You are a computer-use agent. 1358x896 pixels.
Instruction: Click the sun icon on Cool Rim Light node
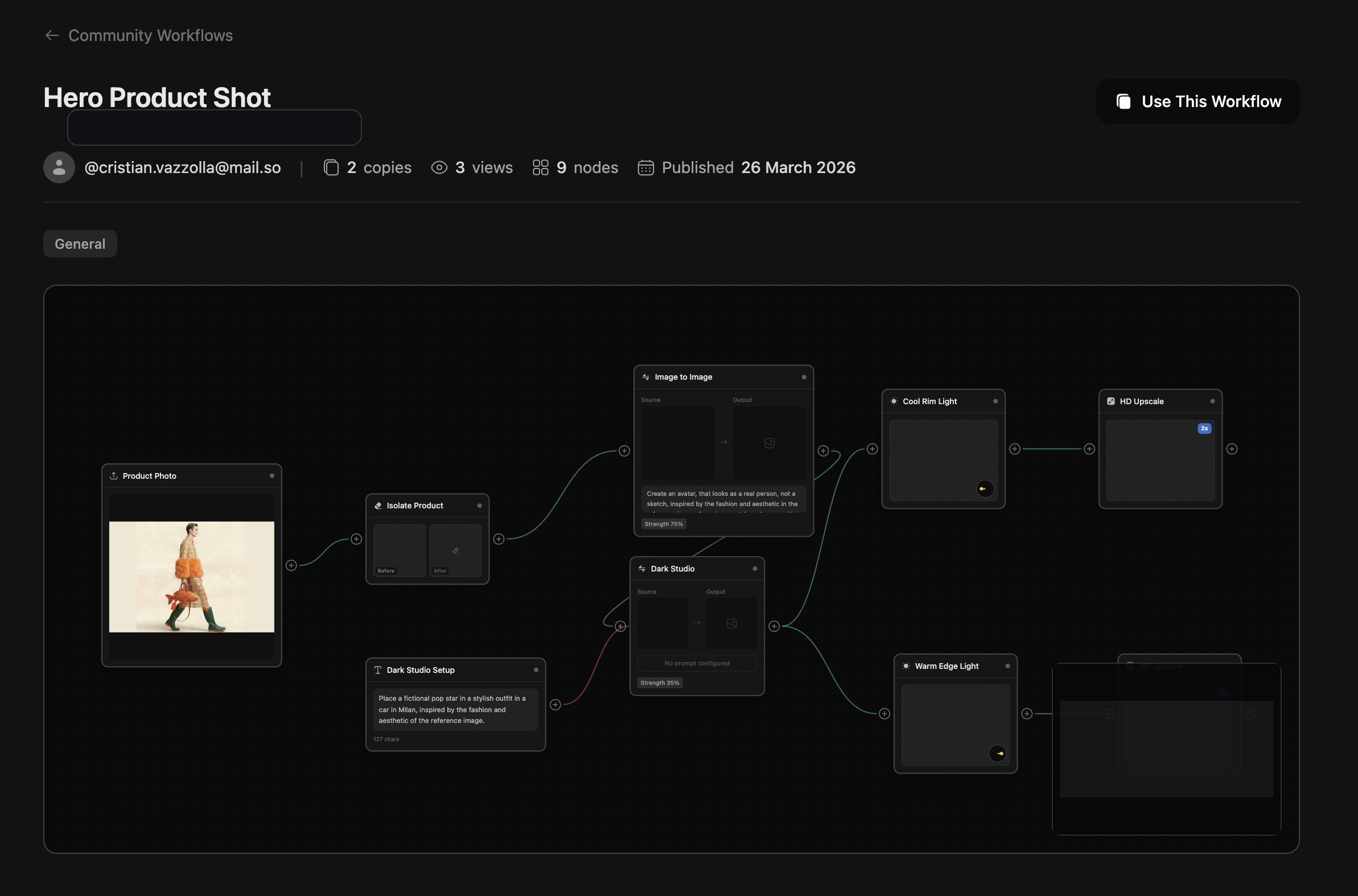(894, 401)
